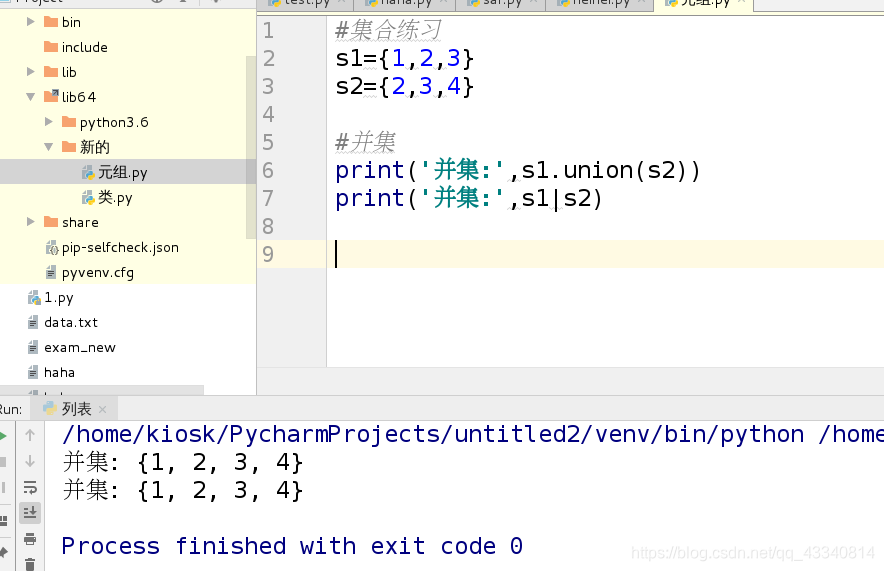Pin the run tab
The height and width of the screenshot is (571, 884).
[3, 551]
